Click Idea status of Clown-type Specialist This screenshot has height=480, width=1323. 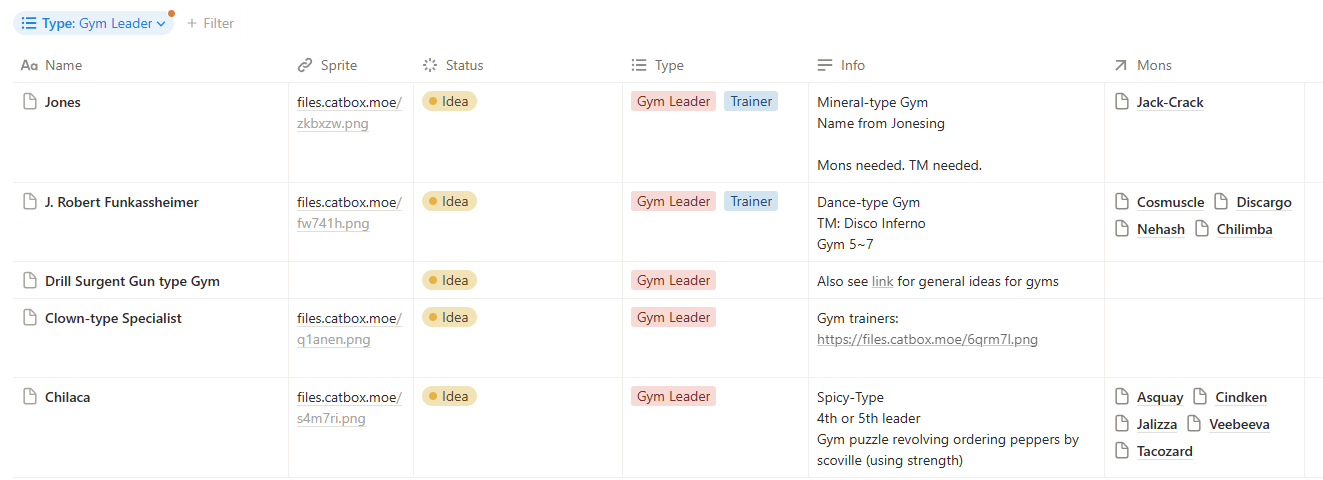tap(449, 317)
